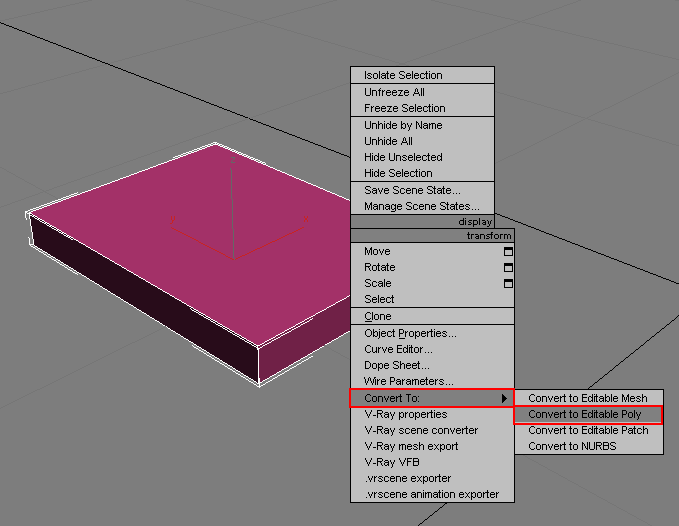679x526 pixels.
Task: Choose Isolate Selection in quad menu
Action: pyautogui.click(x=422, y=75)
